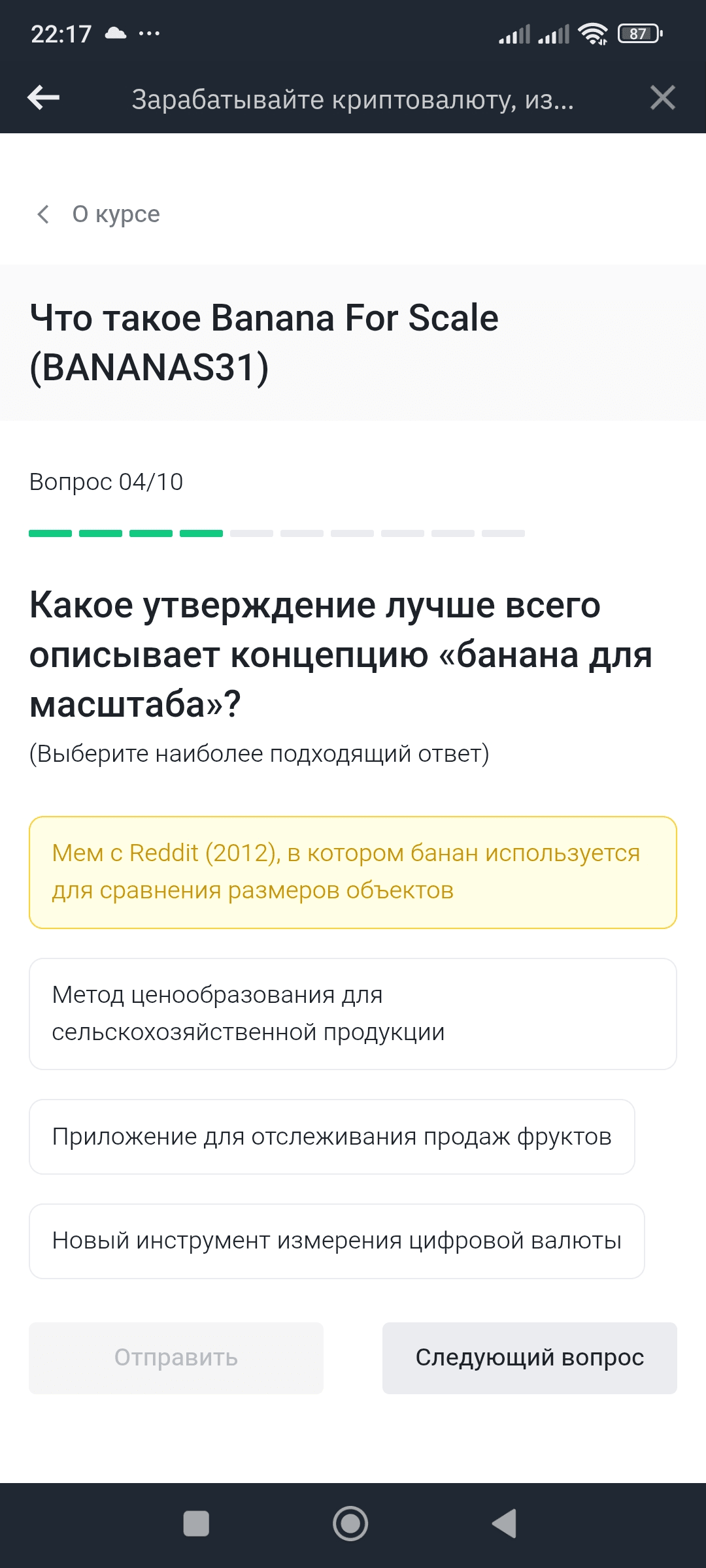Close the page with the X icon
This screenshot has width=706, height=1568.
[x=662, y=98]
